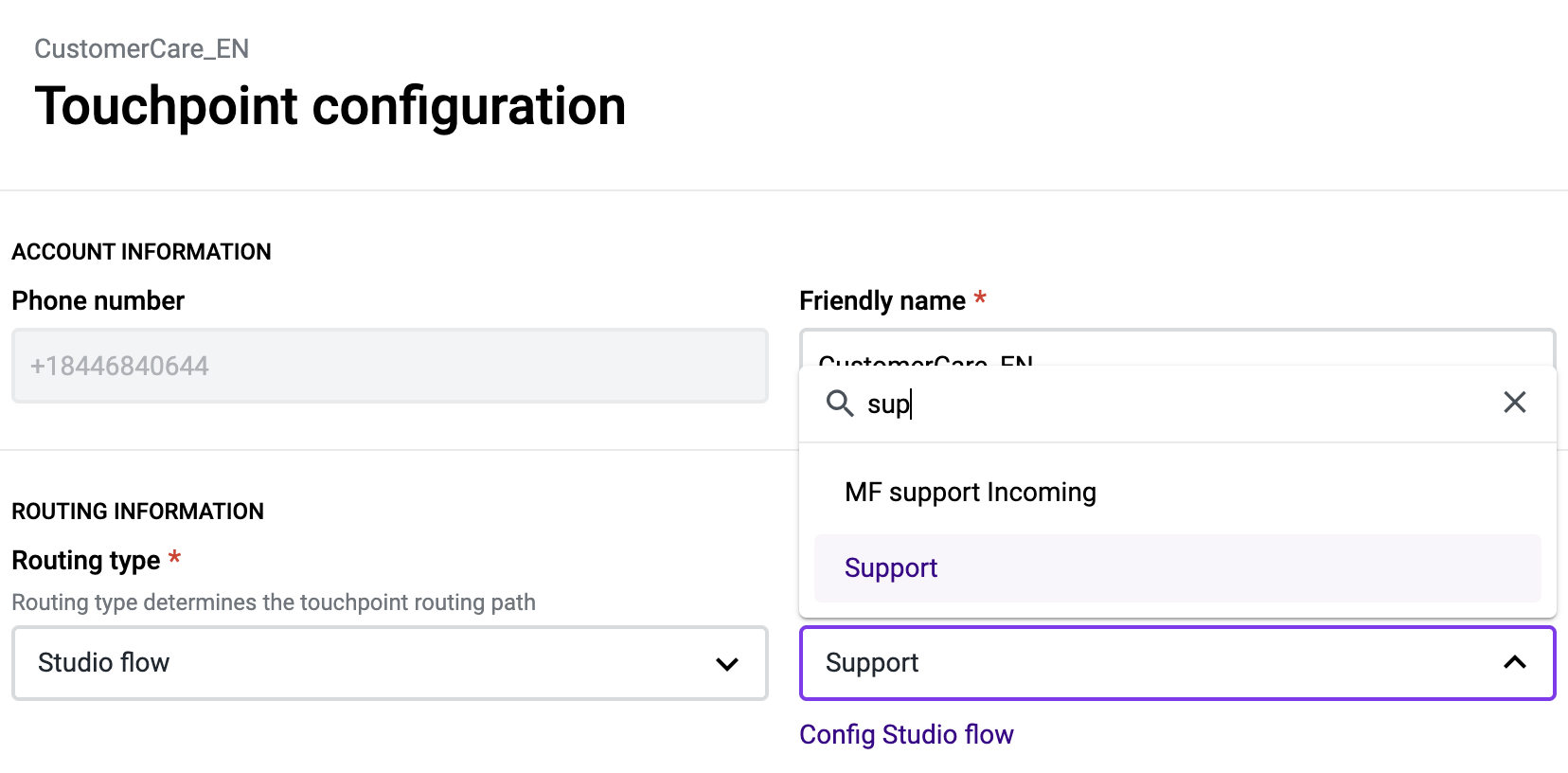Click the routing type helper description text
Image resolution: width=1568 pixels, height=773 pixels.
pos(274,602)
